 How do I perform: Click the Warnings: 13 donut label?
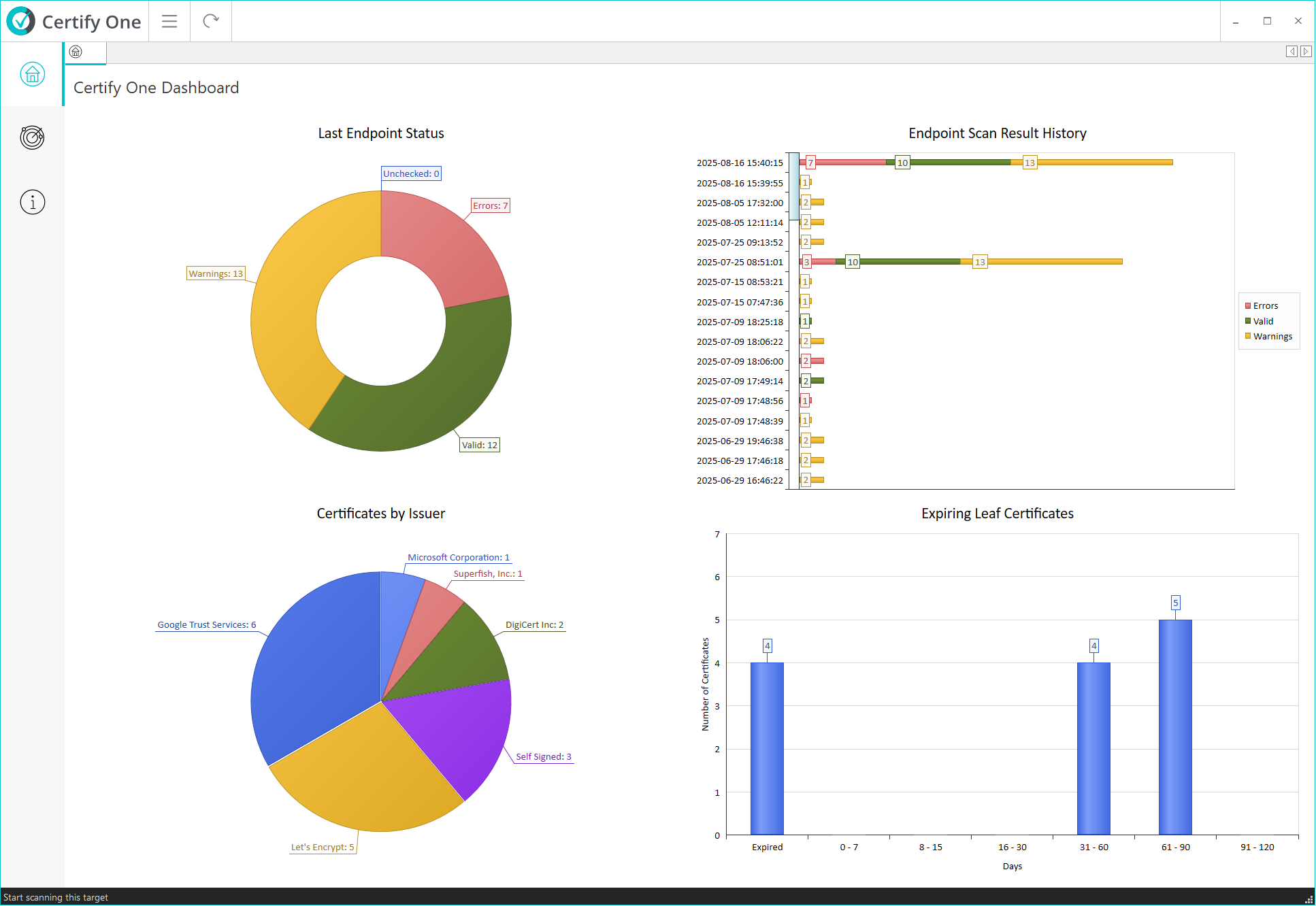tap(216, 273)
